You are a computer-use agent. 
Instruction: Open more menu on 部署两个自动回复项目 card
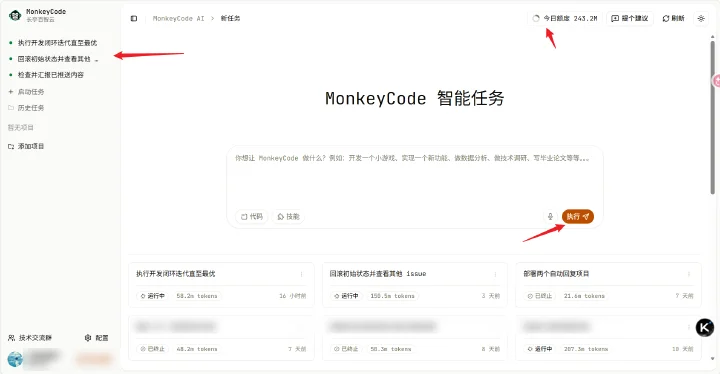click(689, 274)
